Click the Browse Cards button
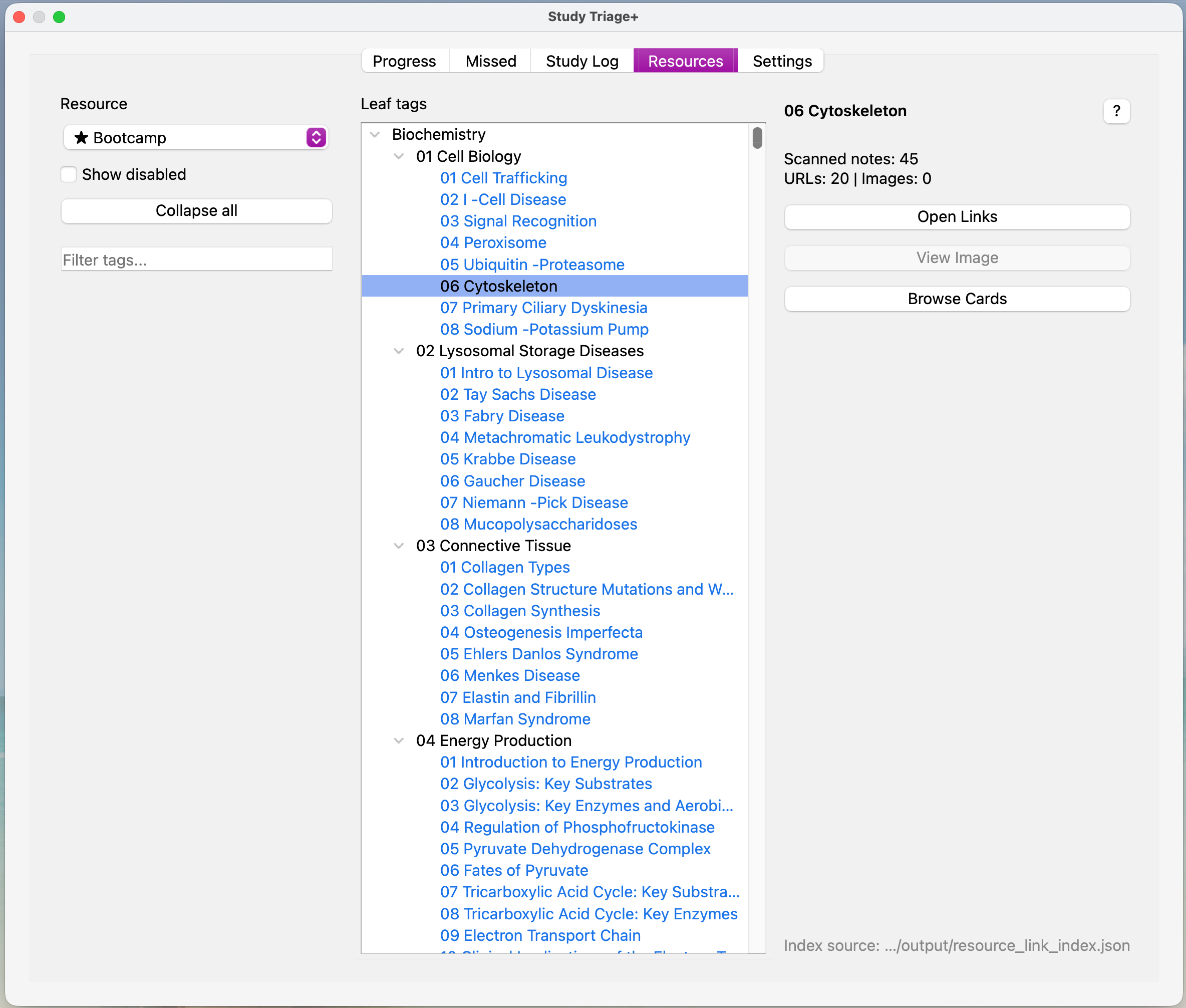The width and height of the screenshot is (1186, 1008). click(x=956, y=298)
